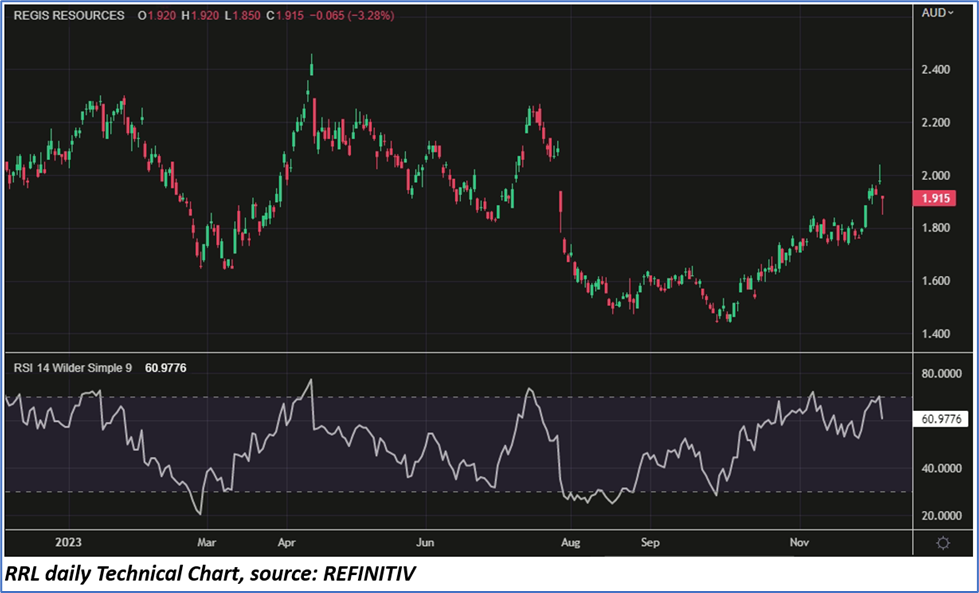
Task: Click the Nov time axis label
Action: click(x=799, y=542)
